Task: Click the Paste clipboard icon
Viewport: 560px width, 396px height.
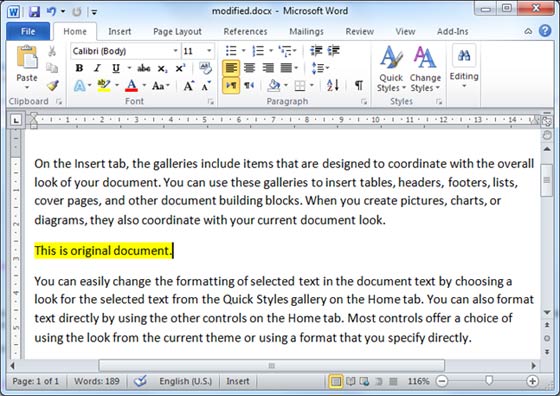Action: tap(27, 58)
